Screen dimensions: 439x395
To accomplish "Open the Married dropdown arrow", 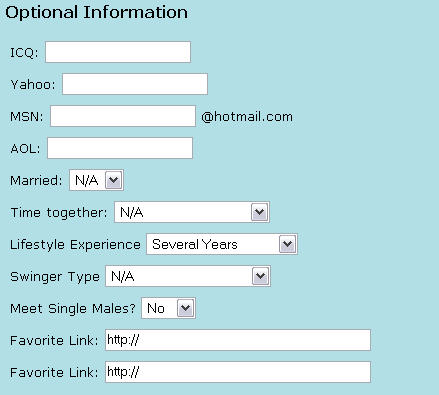I will (x=114, y=180).
